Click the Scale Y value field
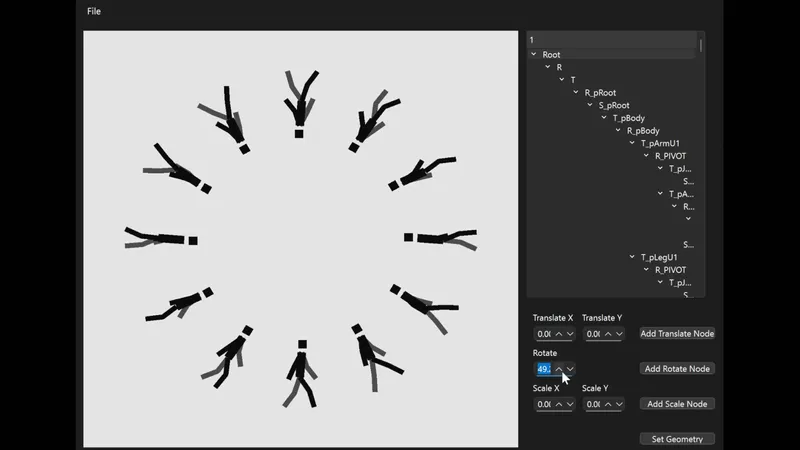The image size is (800, 450). 592,404
